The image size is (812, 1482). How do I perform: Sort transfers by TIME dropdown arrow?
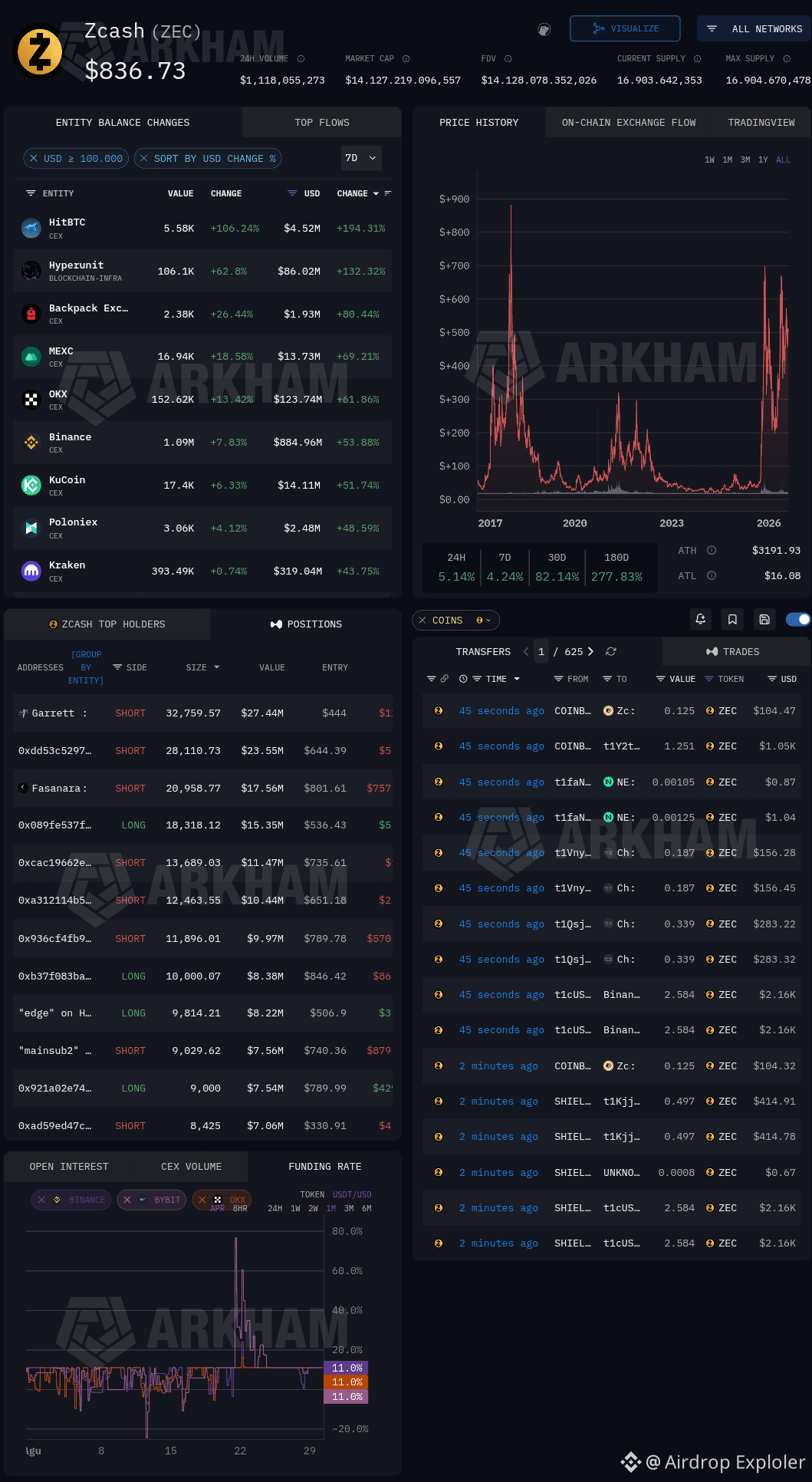(x=517, y=679)
